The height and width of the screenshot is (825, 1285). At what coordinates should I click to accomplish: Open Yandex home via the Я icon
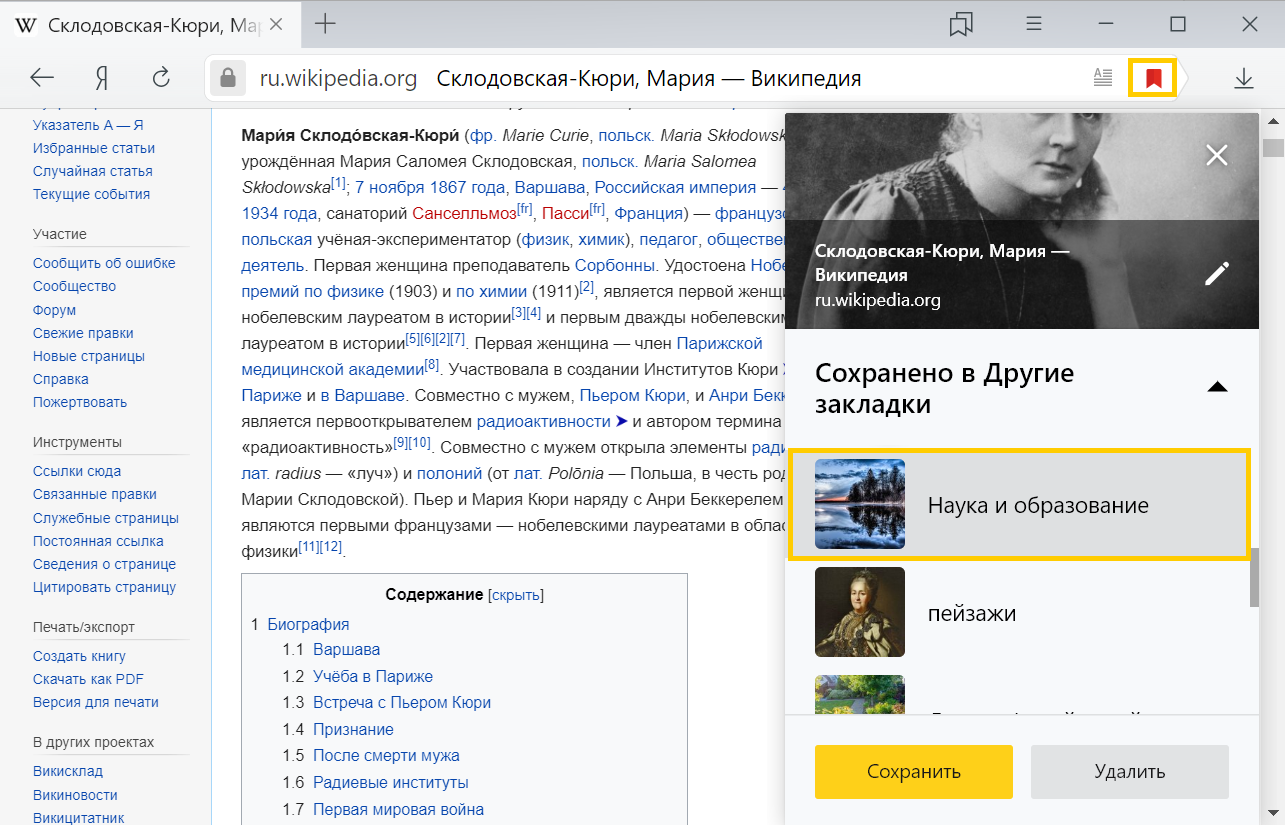pos(101,78)
